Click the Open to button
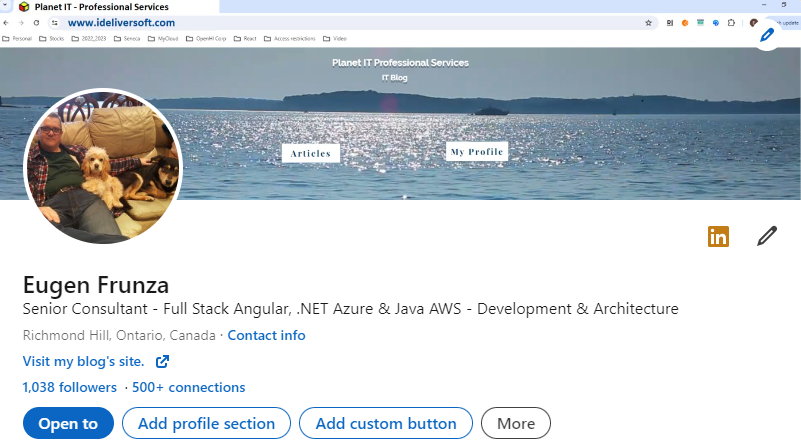 [68, 424]
